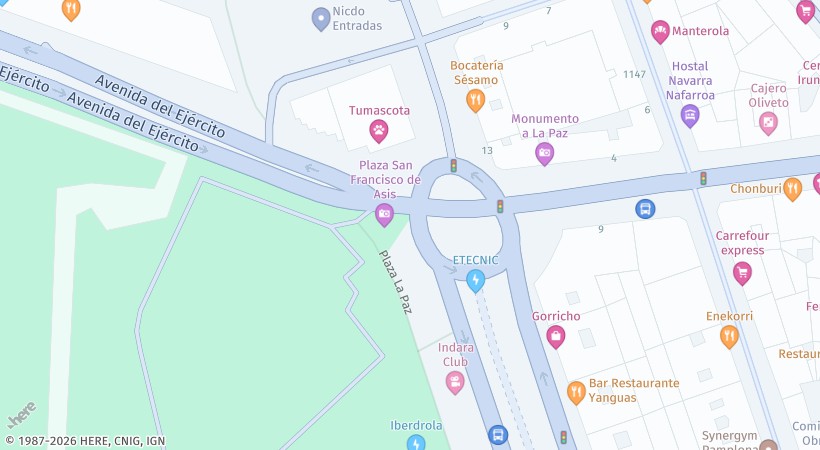This screenshot has height=450, width=820.
Task: Click the Carrefour express cart icon
Action: pos(742,273)
